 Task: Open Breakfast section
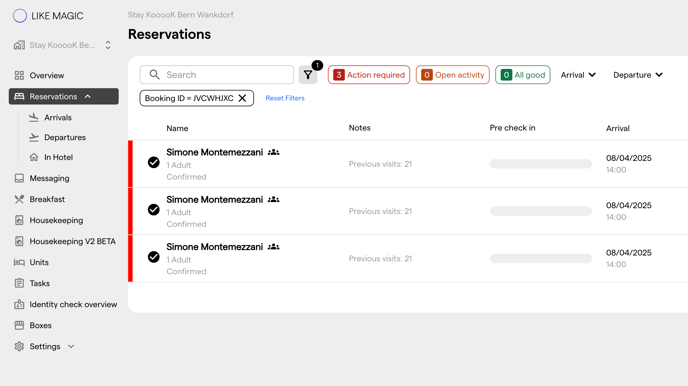pos(47,199)
